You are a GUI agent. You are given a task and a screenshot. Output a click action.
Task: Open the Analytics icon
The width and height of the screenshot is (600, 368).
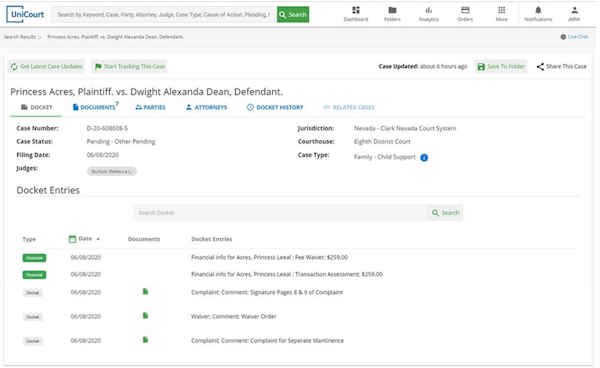pos(429,14)
